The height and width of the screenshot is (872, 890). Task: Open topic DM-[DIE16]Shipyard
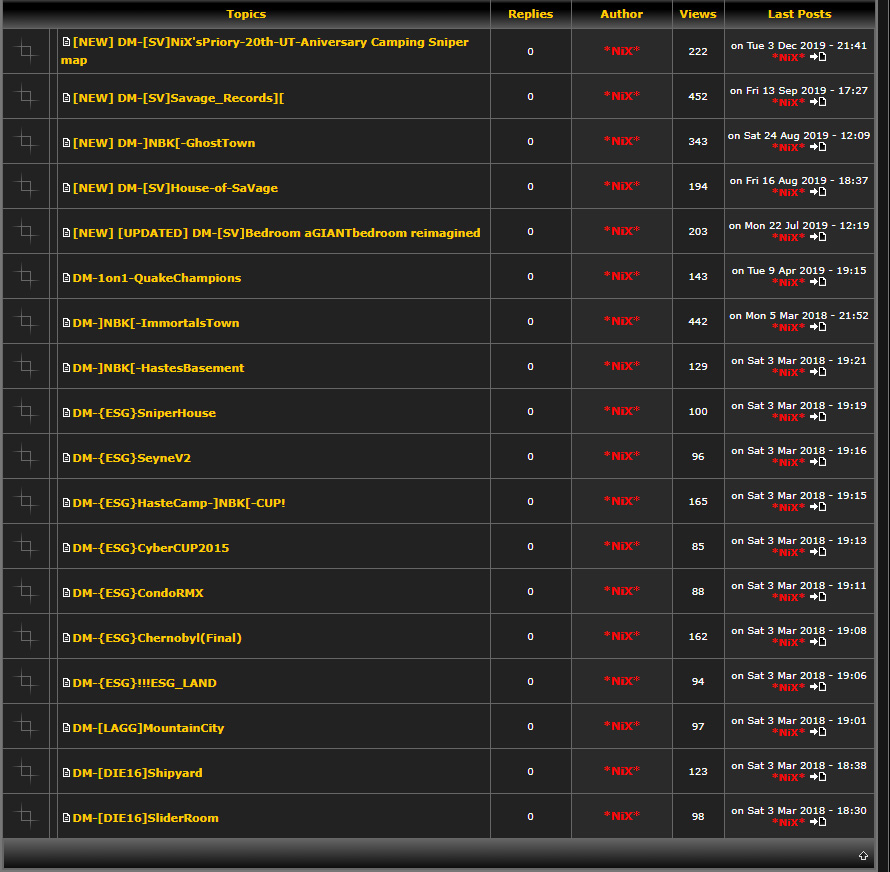point(137,773)
